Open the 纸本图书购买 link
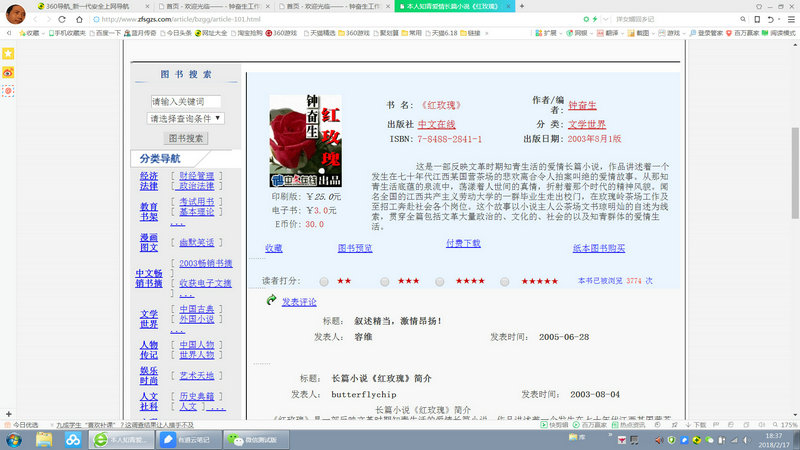Image resolution: width=800 pixels, height=450 pixels. (x=599, y=248)
